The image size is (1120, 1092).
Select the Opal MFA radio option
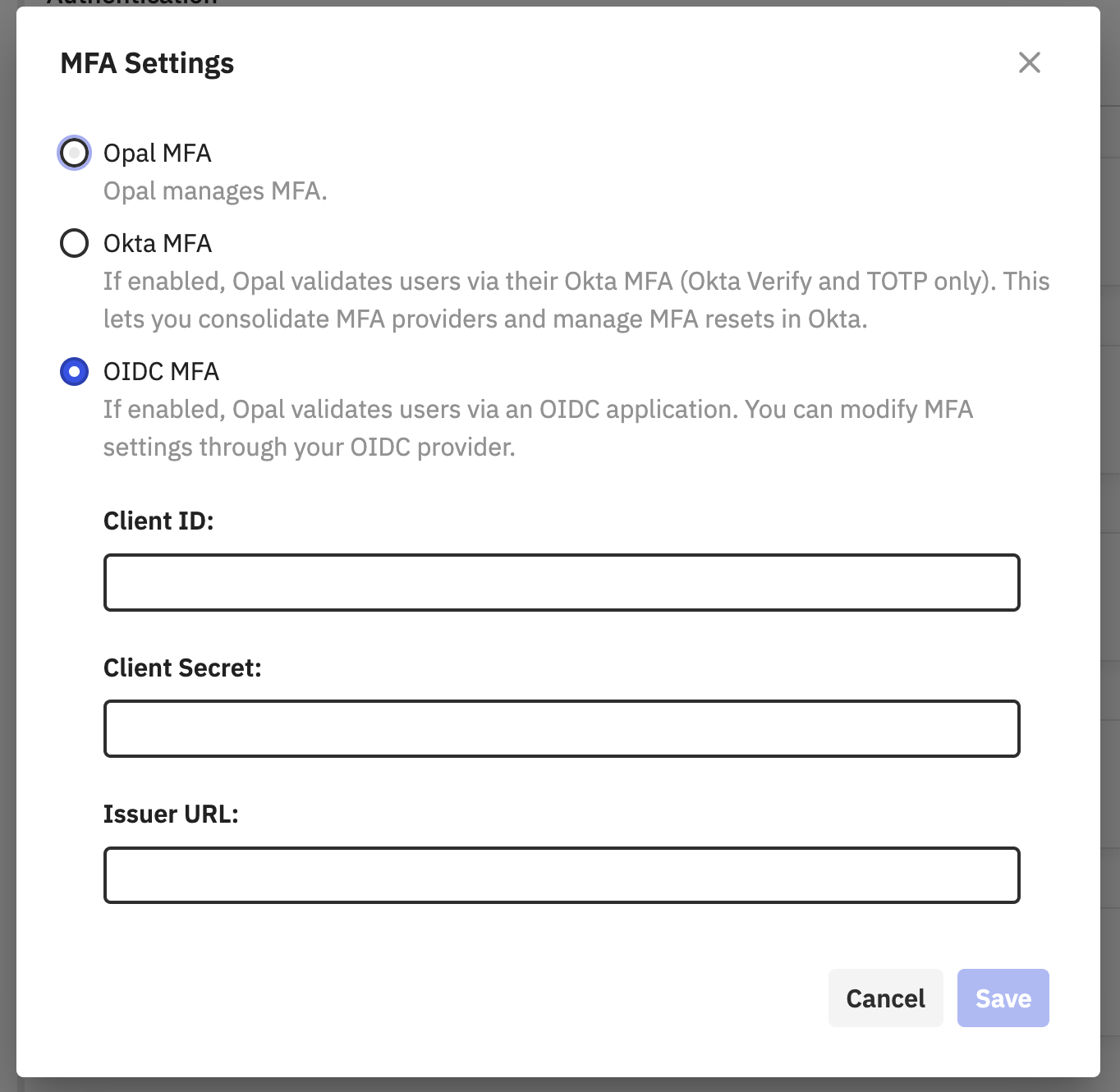pyautogui.click(x=74, y=153)
